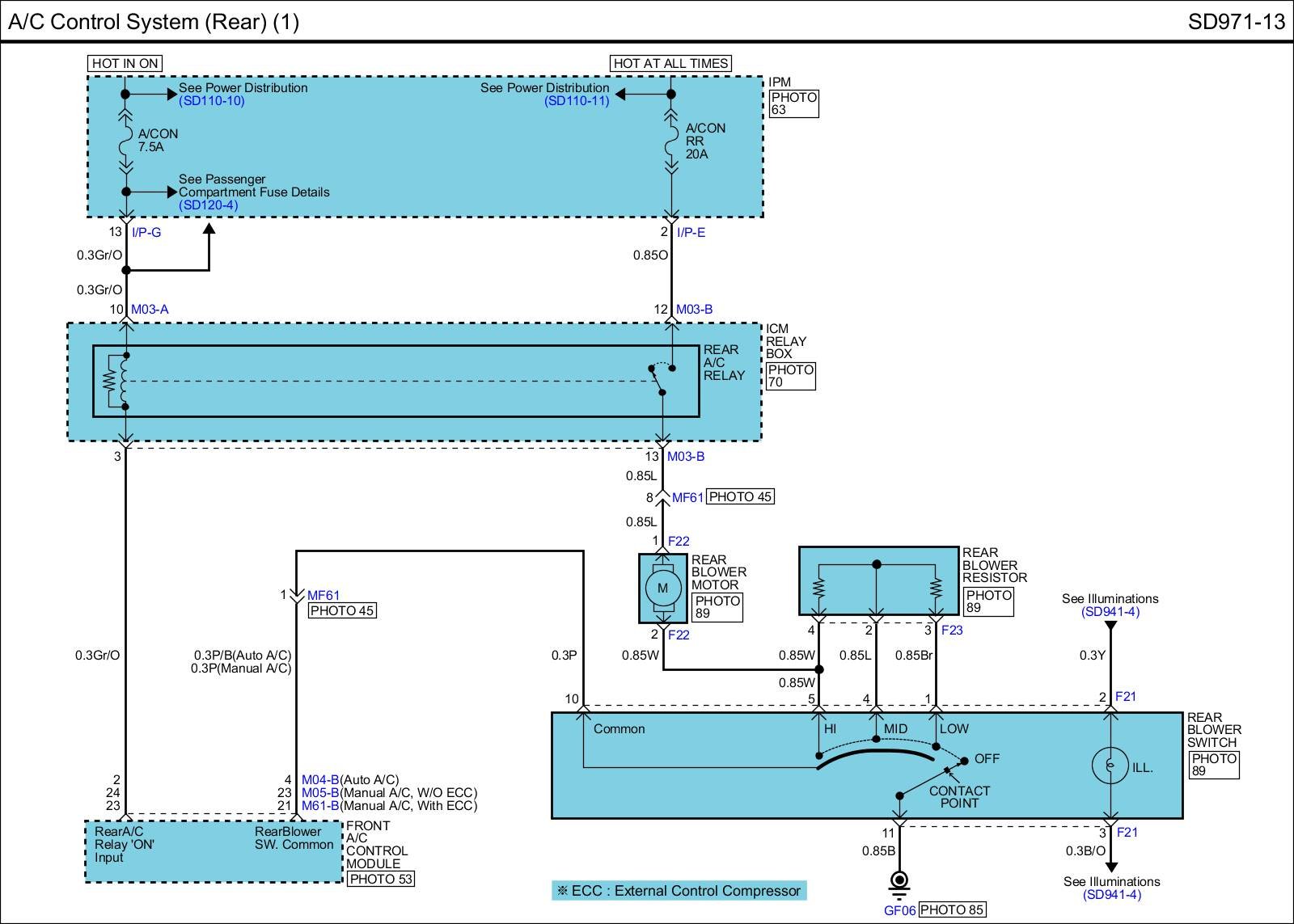Follow the SD120-4 fuse details link
The image size is (1294, 924).
click(x=208, y=205)
